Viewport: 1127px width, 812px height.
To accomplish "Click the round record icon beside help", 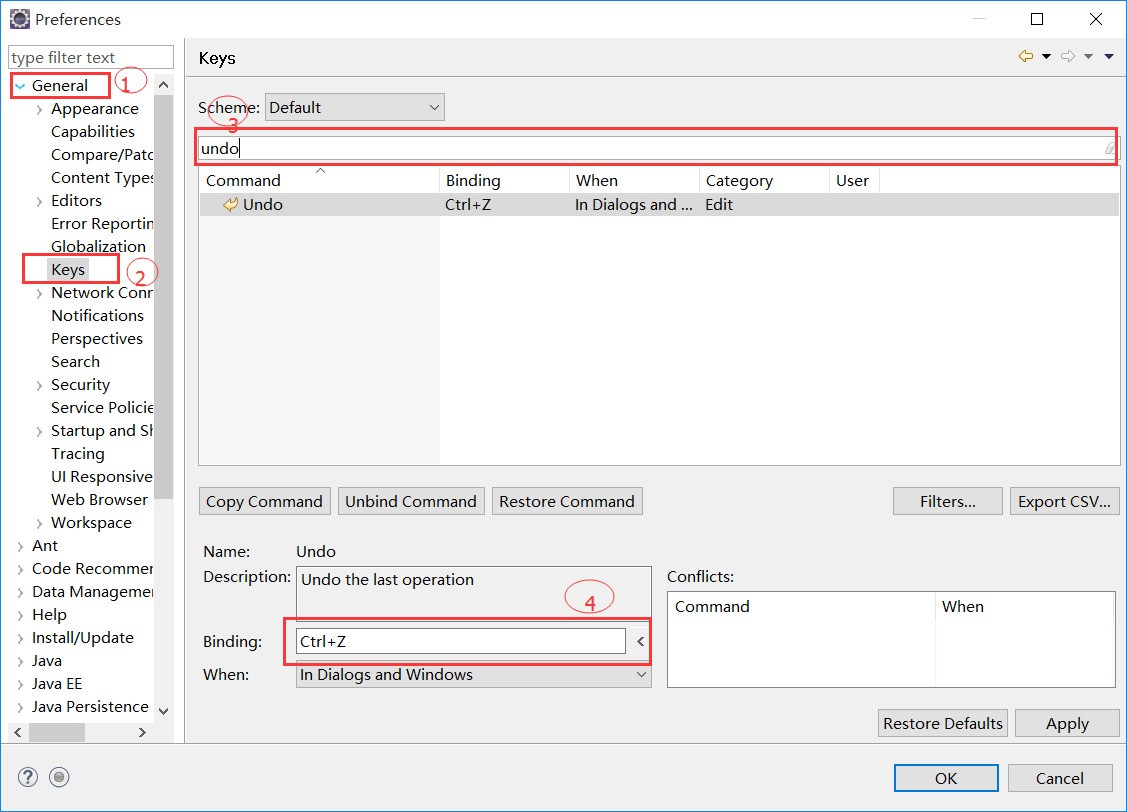I will pyautogui.click(x=60, y=777).
